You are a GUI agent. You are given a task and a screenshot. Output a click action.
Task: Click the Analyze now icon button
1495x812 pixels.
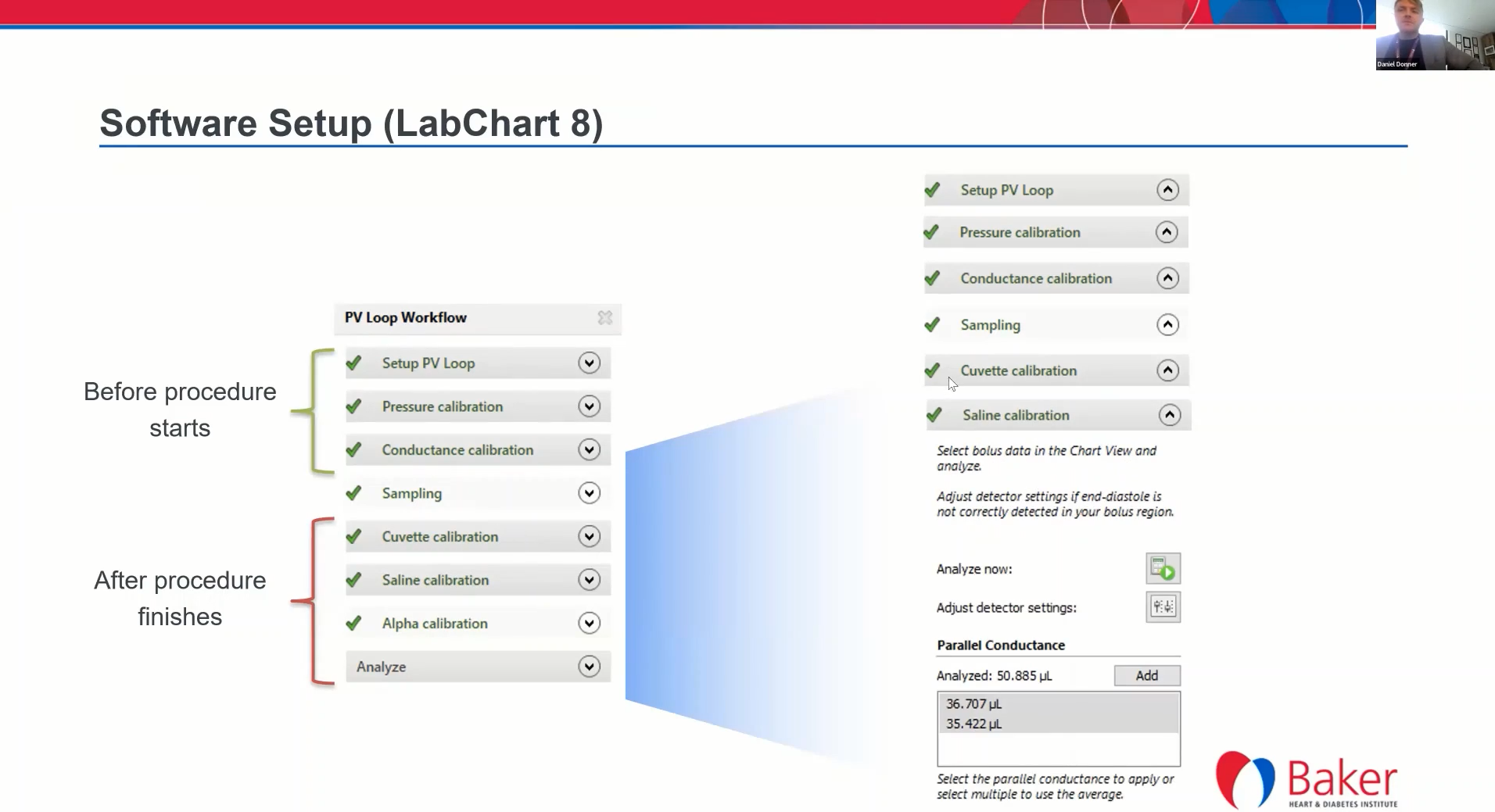pos(1163,569)
